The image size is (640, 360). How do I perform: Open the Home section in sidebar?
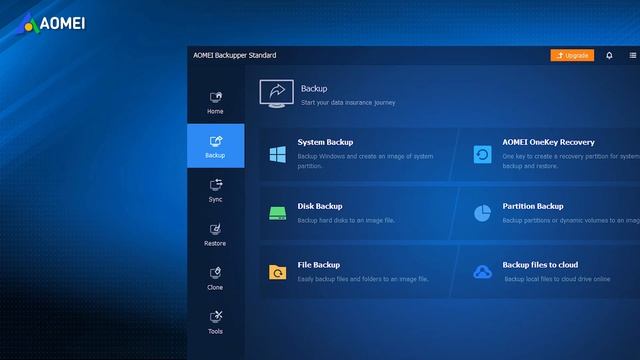coord(215,102)
